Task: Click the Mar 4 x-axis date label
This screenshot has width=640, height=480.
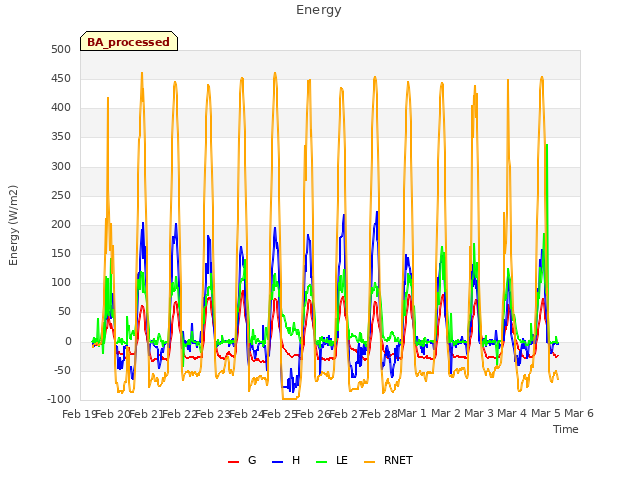Action: [x=512, y=413]
